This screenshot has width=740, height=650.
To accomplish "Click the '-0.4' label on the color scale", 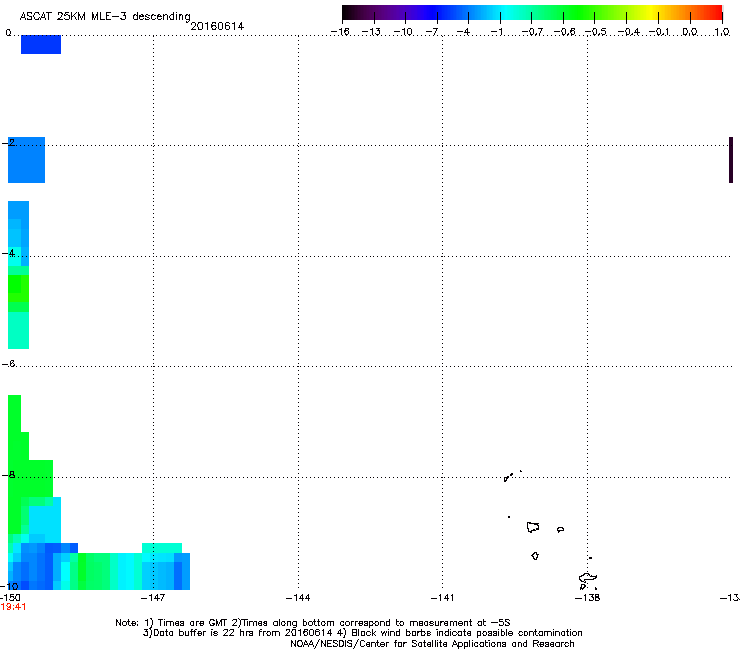I will tap(628, 32).
